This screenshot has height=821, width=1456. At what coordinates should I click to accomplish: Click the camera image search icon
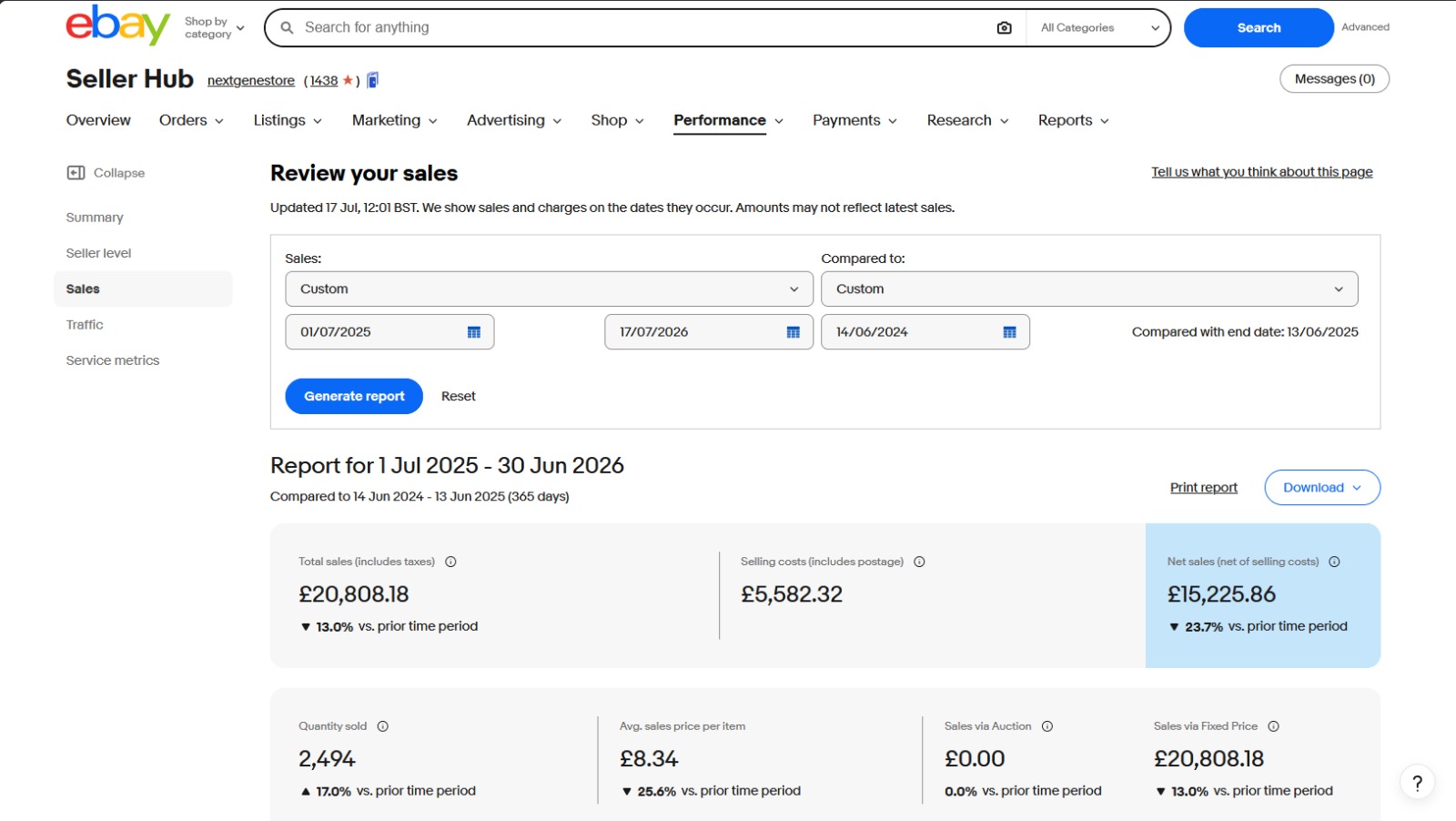[x=1004, y=28]
